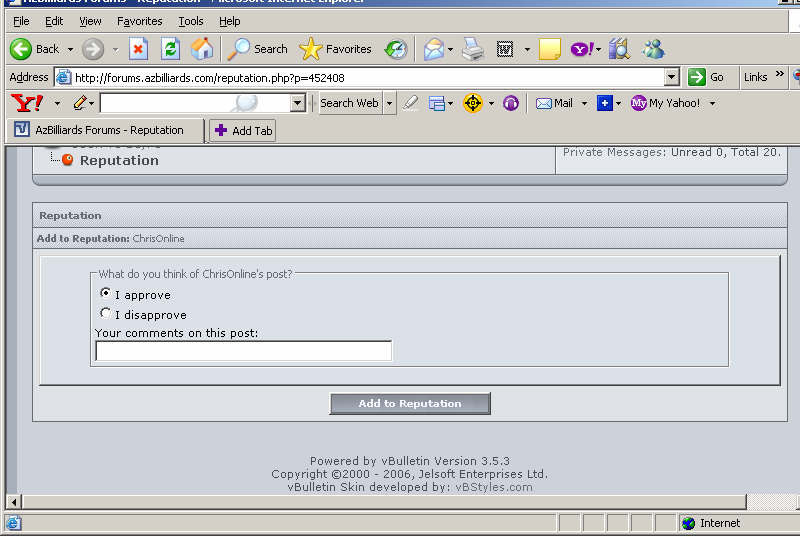Image resolution: width=800 pixels, height=538 pixels.
Task: Click the Stop loading icon
Action: [138, 49]
